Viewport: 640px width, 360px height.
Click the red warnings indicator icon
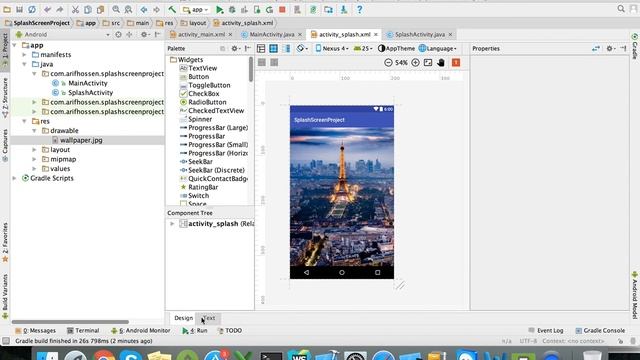(456, 62)
